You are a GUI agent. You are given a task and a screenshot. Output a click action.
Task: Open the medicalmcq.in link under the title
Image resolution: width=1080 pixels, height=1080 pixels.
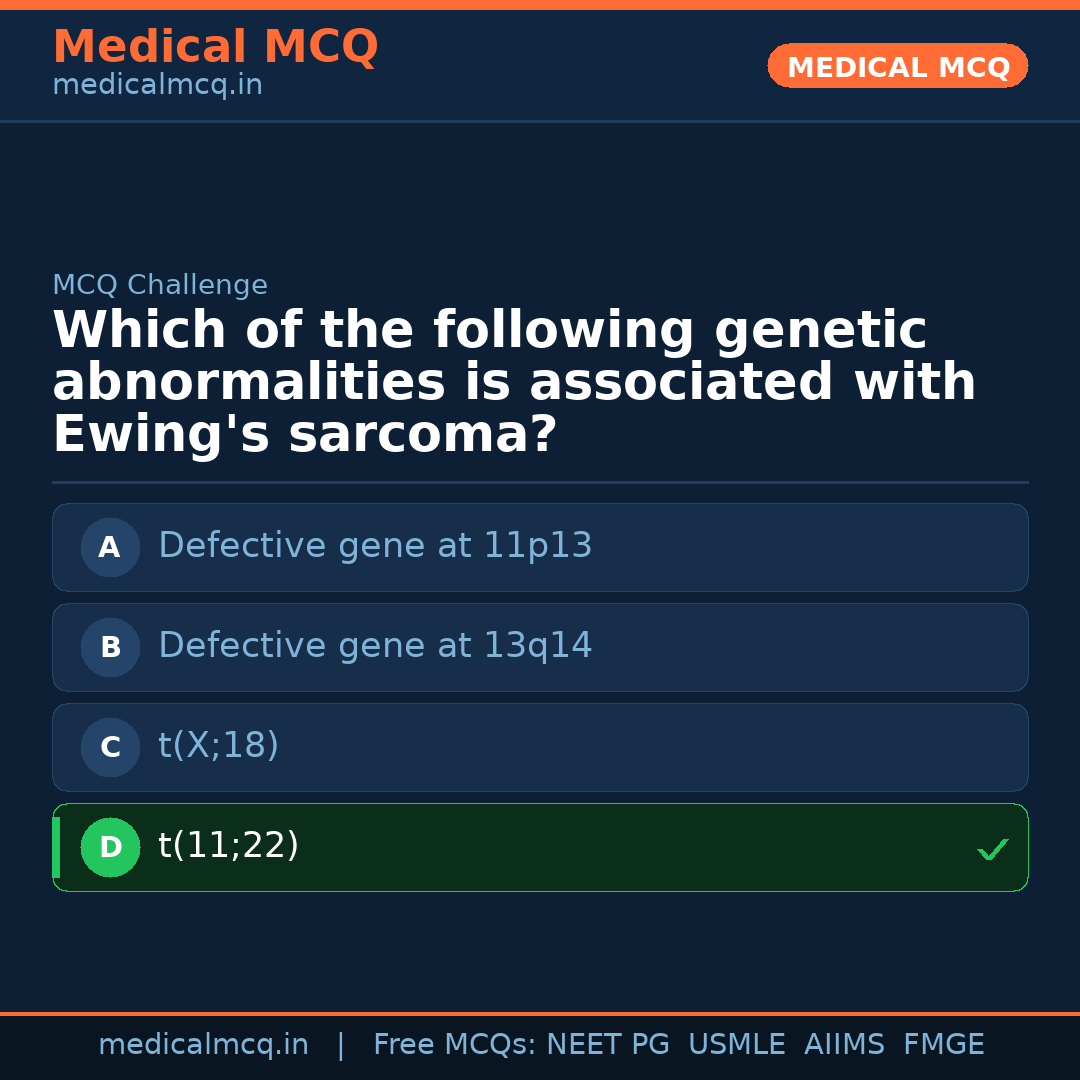pos(157,86)
